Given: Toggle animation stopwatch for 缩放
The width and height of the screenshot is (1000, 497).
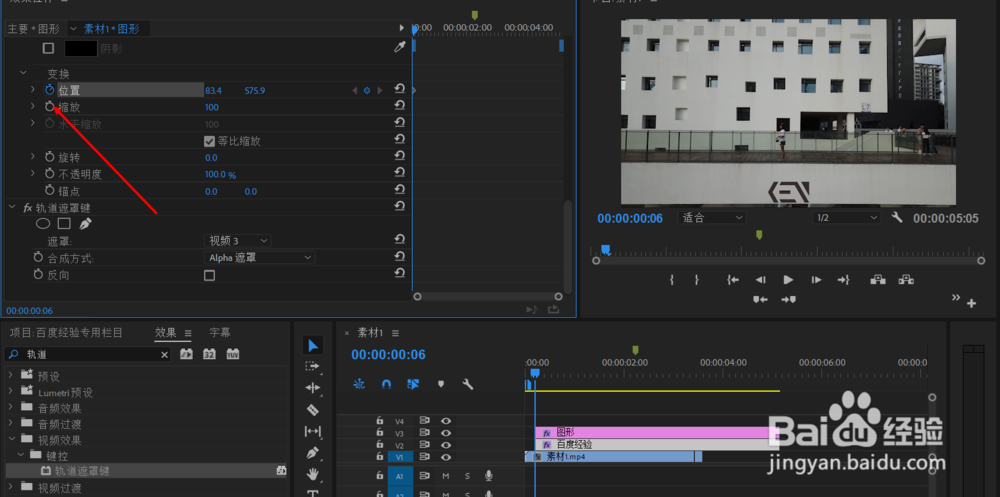Looking at the screenshot, I should pyautogui.click(x=50, y=107).
